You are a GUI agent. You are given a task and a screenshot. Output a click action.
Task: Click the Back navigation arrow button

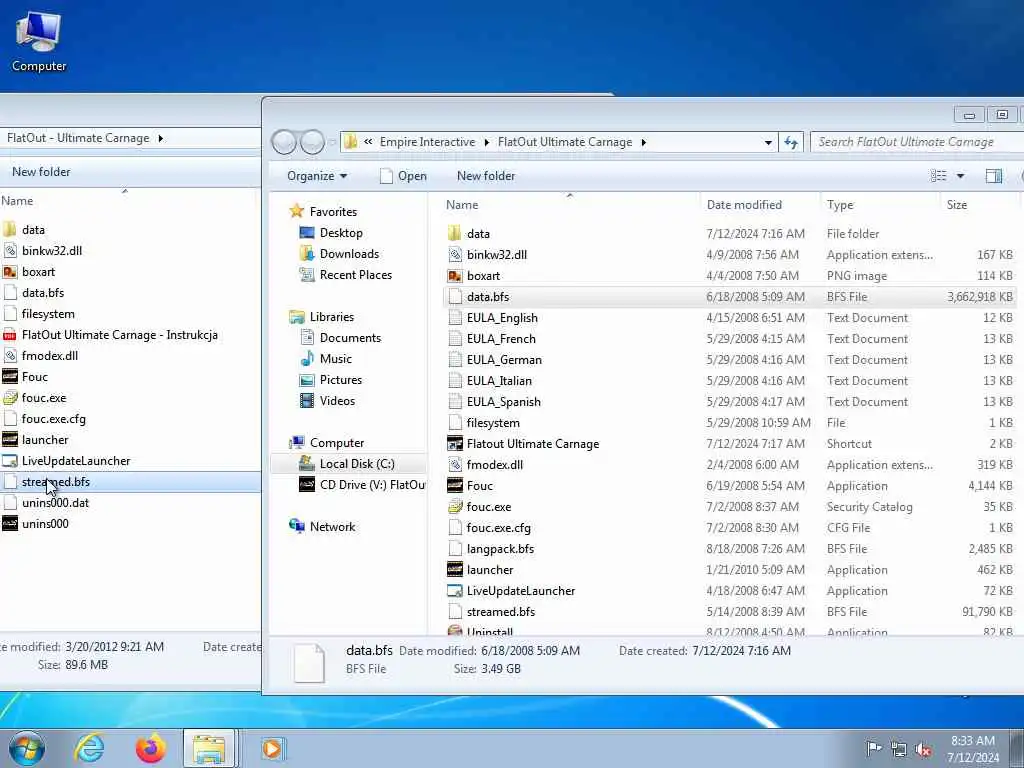click(x=284, y=142)
